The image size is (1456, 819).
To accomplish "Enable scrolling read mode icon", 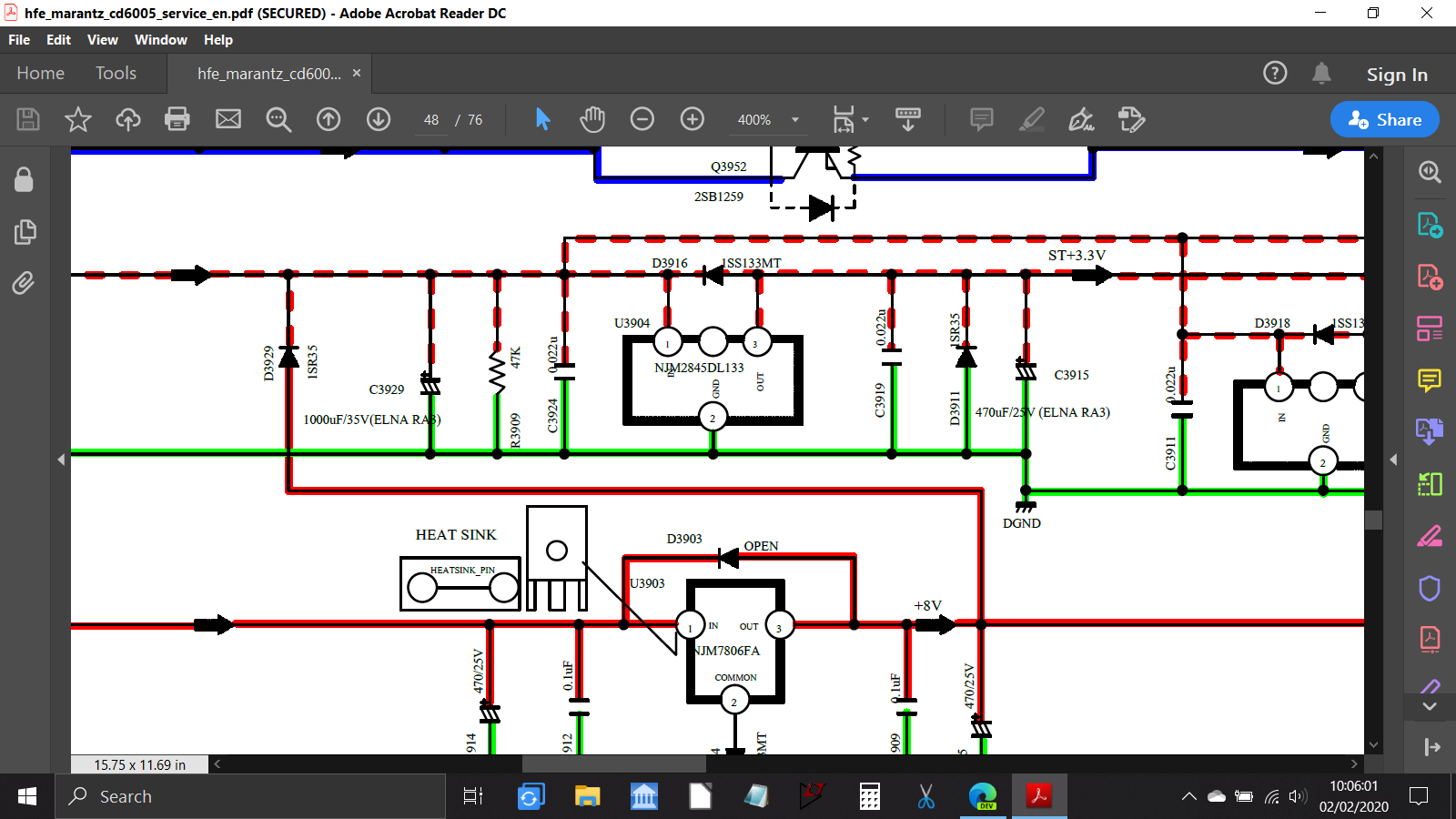I will [908, 119].
